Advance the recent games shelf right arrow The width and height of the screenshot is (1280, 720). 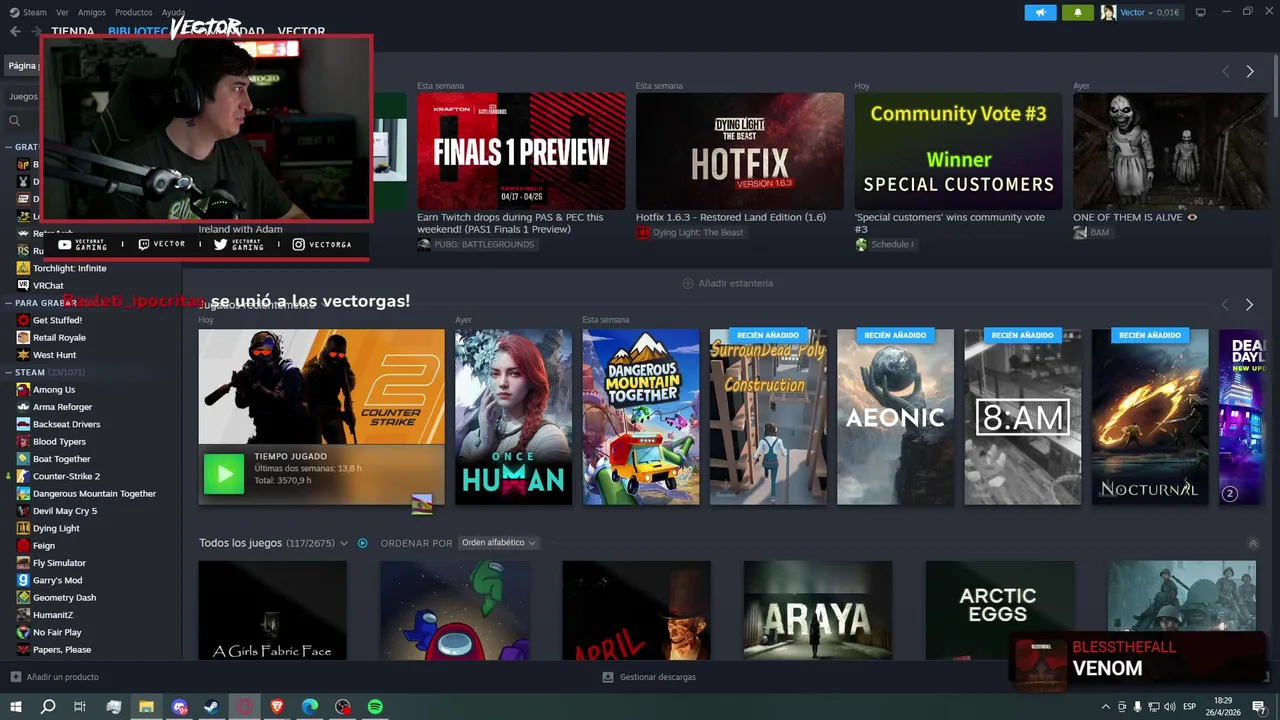point(1249,304)
